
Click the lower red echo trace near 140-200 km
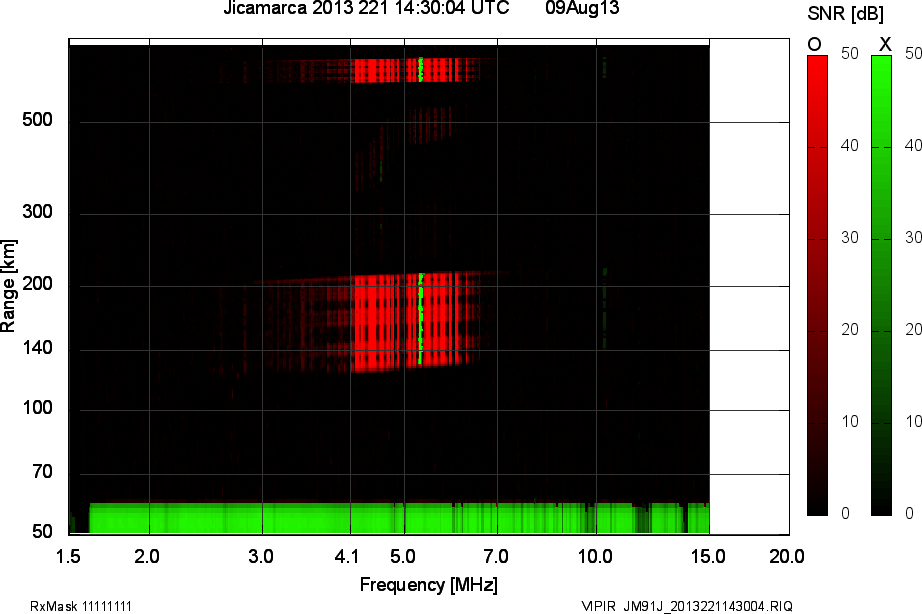click(390, 320)
